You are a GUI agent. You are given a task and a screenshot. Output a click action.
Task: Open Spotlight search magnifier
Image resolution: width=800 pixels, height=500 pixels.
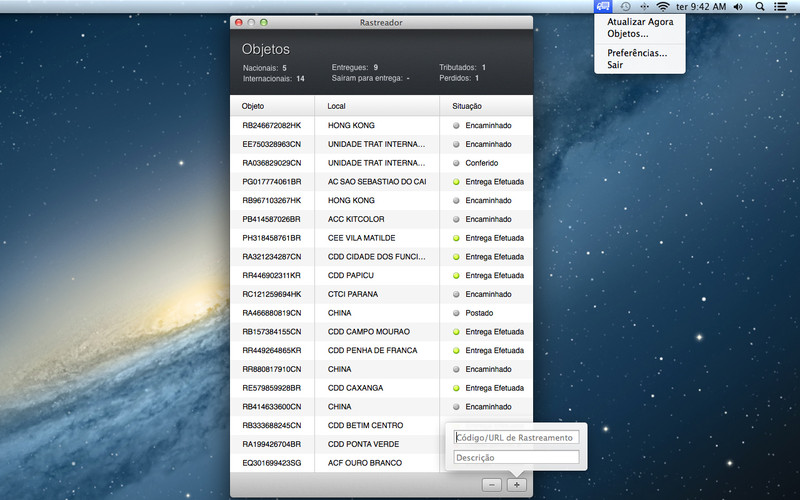coord(760,7)
